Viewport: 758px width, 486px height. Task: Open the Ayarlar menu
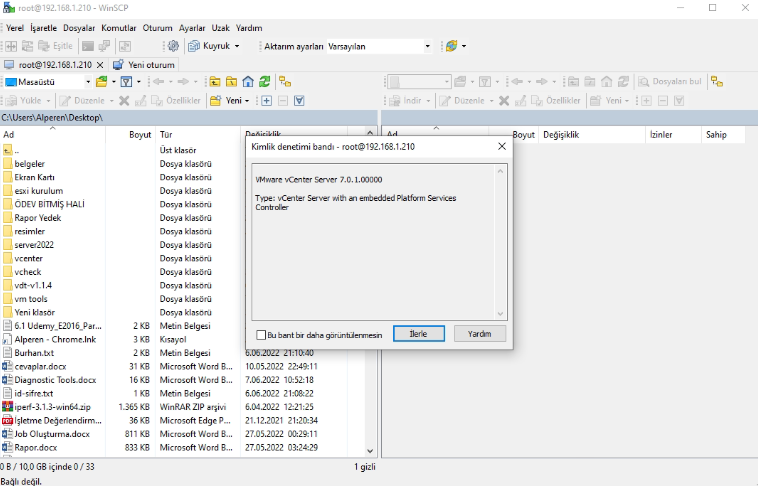point(192,28)
